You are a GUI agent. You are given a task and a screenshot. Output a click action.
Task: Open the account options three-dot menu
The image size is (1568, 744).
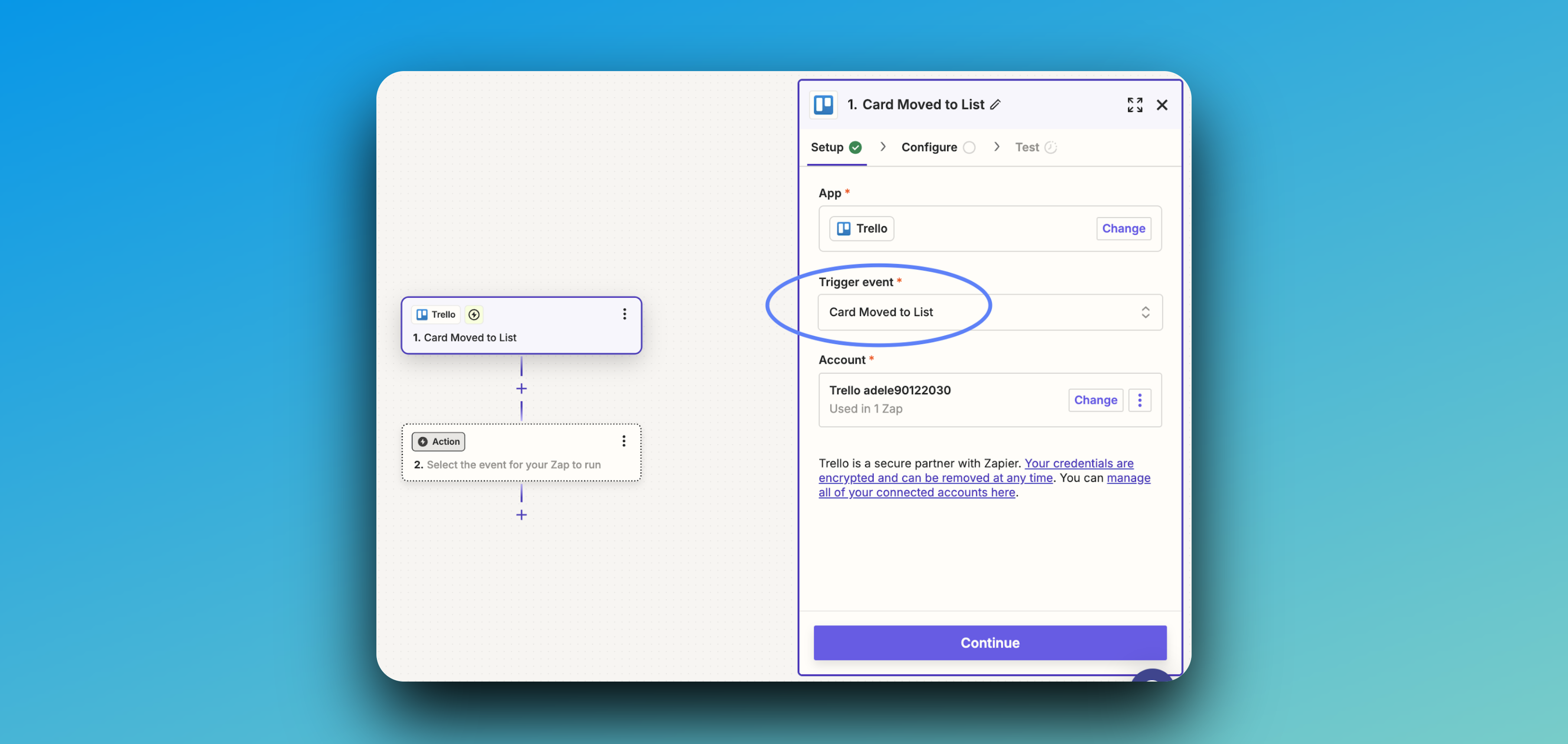1139,400
